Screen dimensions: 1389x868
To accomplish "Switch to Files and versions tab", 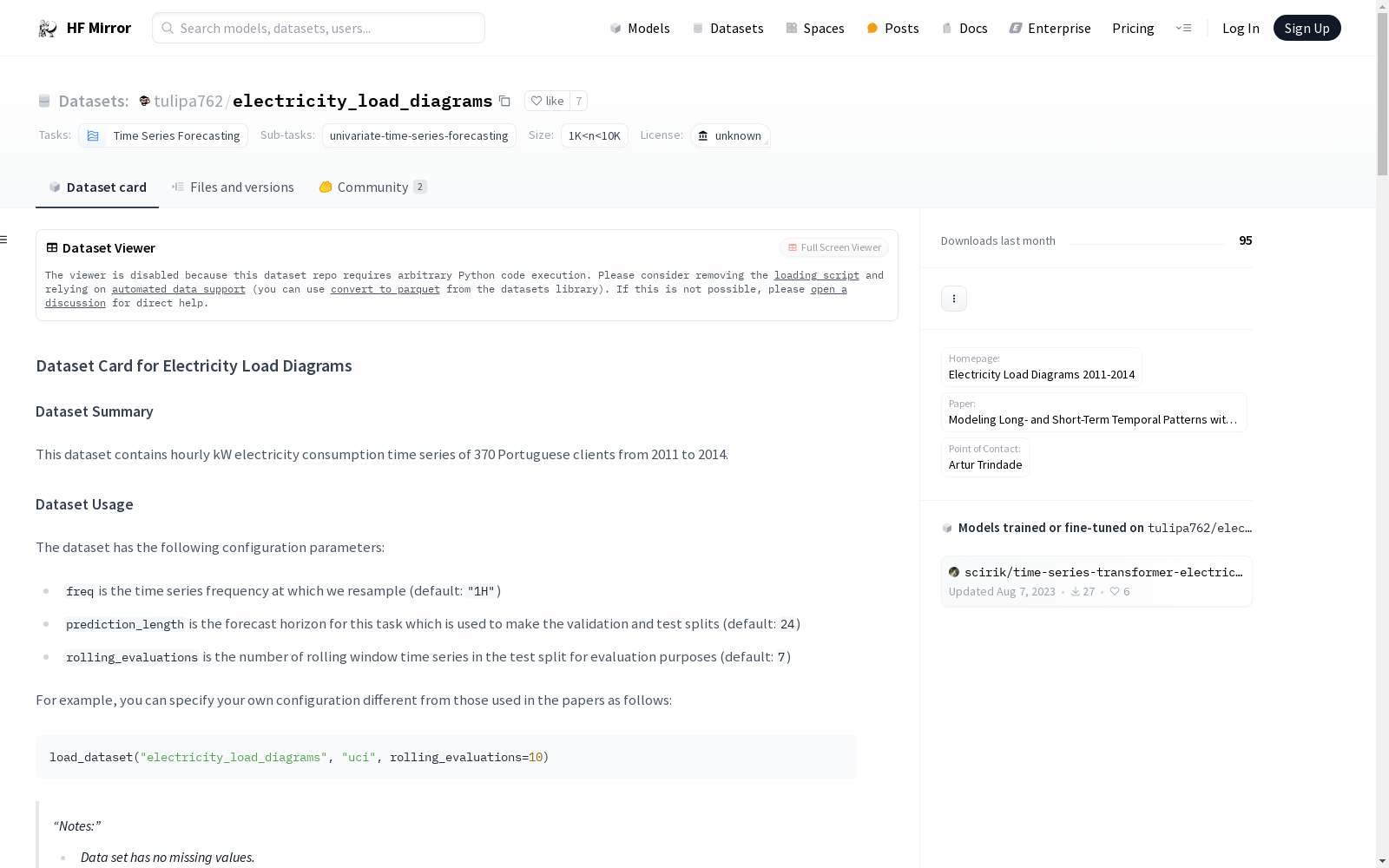I will tap(233, 187).
